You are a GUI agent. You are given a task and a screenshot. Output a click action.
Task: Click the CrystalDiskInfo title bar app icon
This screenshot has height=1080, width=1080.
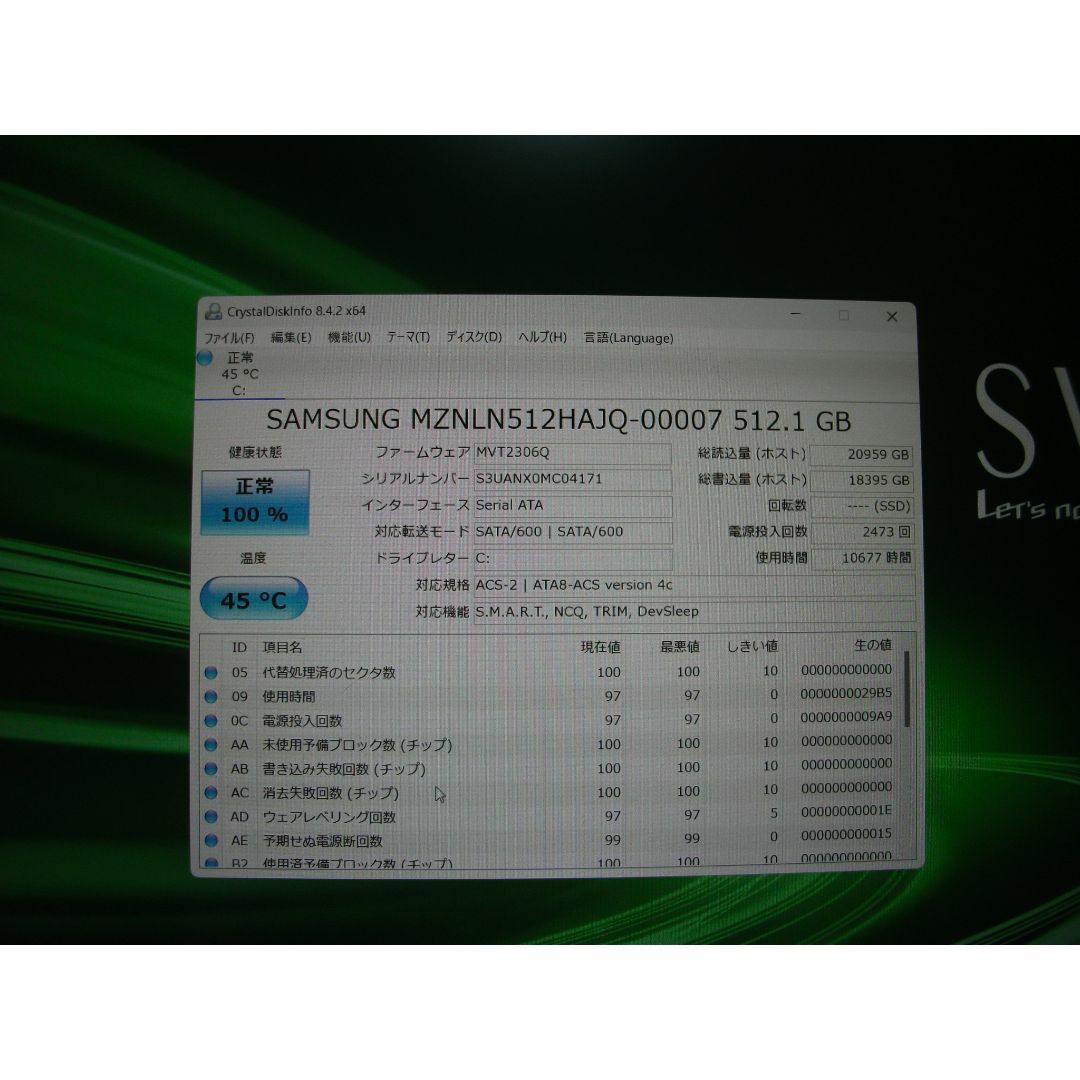213,311
